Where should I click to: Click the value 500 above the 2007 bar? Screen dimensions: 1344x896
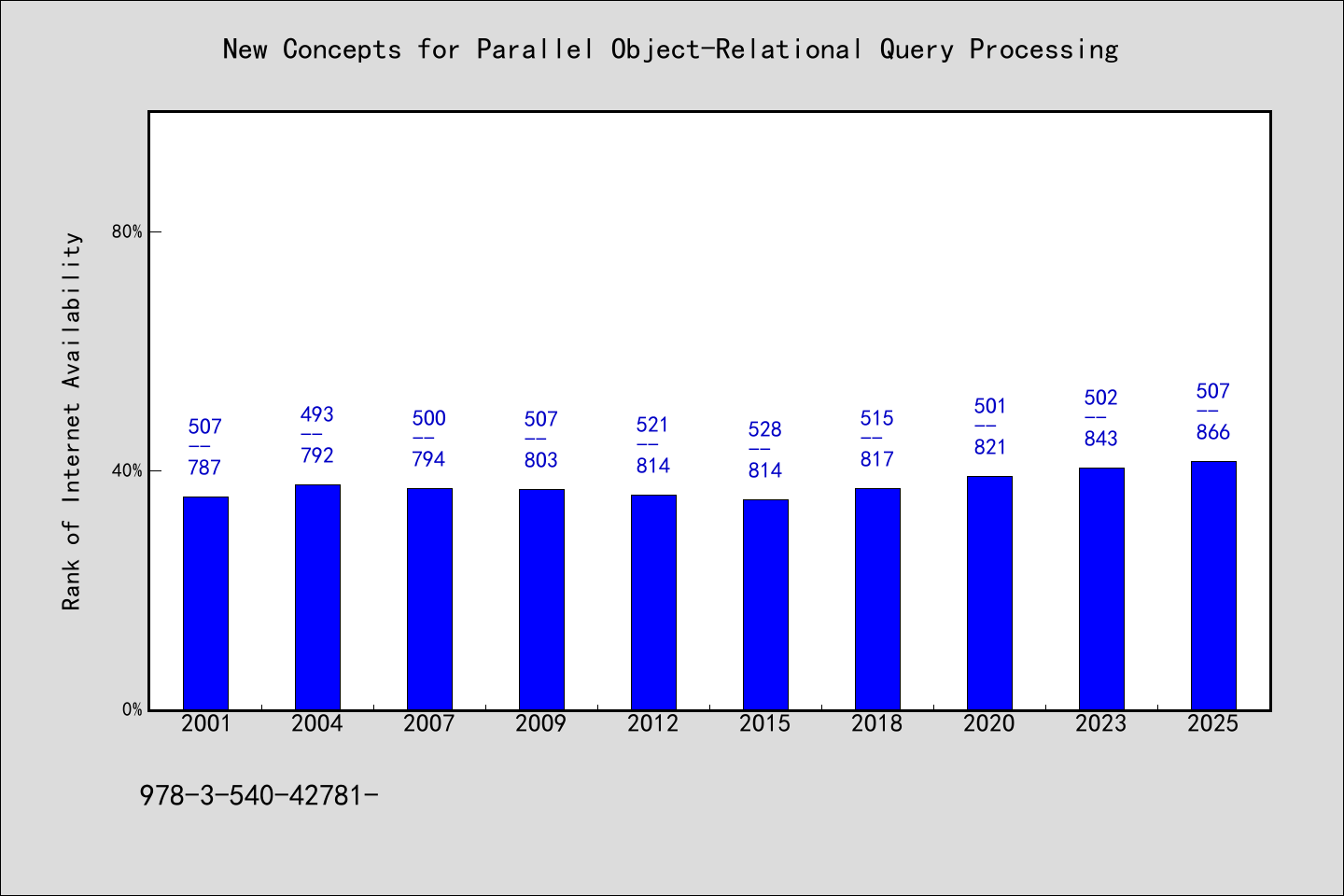coord(429,418)
